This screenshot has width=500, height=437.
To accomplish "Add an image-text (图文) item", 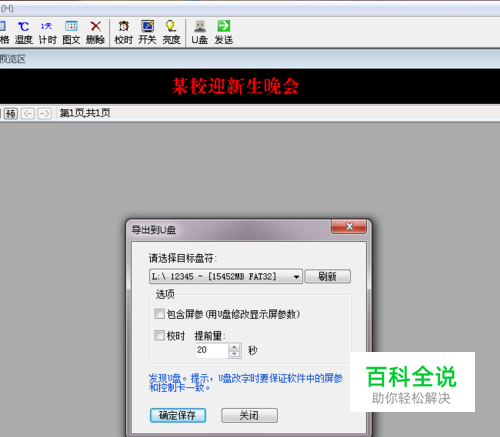I will point(71,32).
